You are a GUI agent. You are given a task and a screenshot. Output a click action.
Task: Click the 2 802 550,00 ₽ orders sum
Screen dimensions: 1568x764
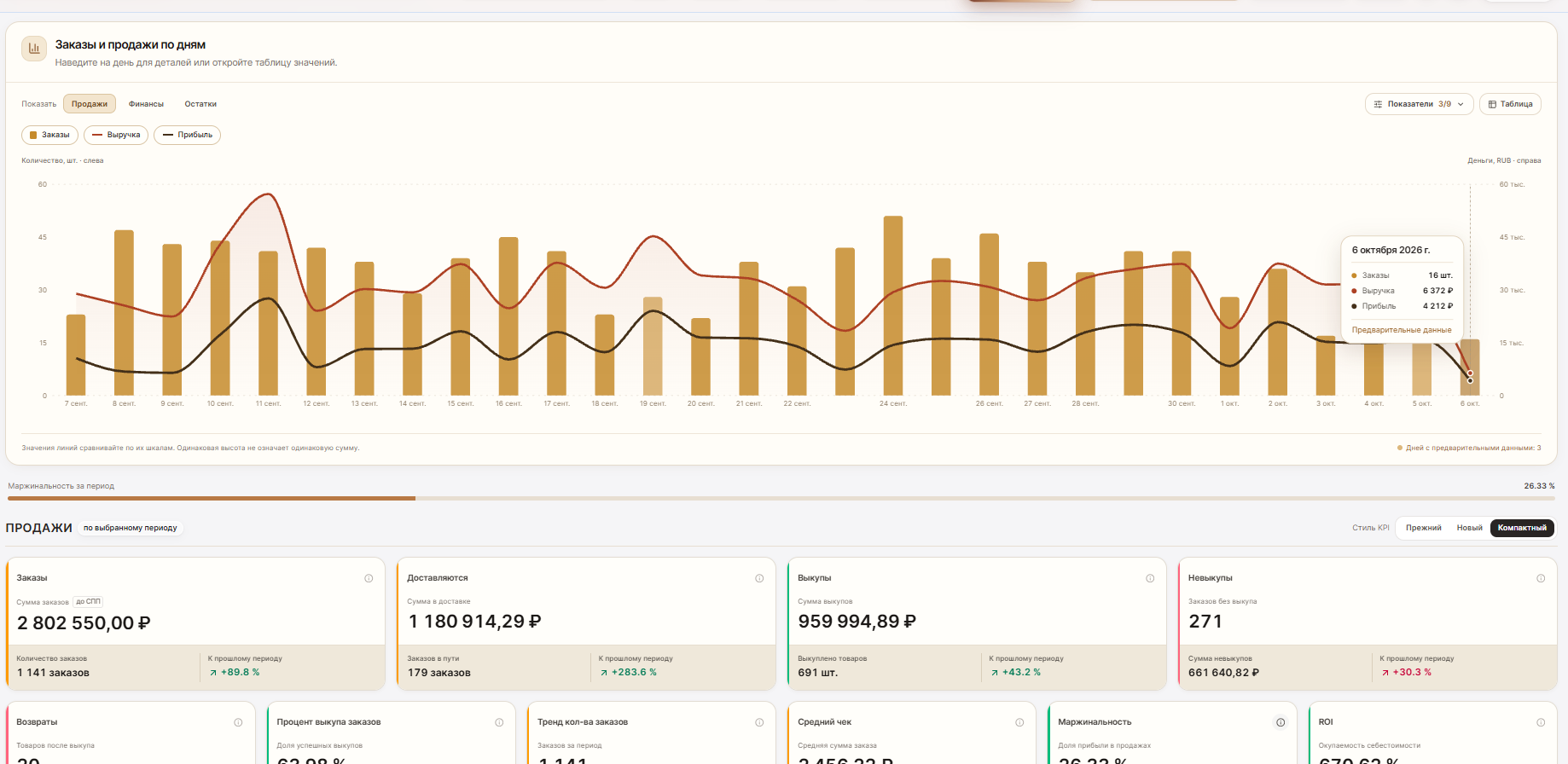coord(84,623)
